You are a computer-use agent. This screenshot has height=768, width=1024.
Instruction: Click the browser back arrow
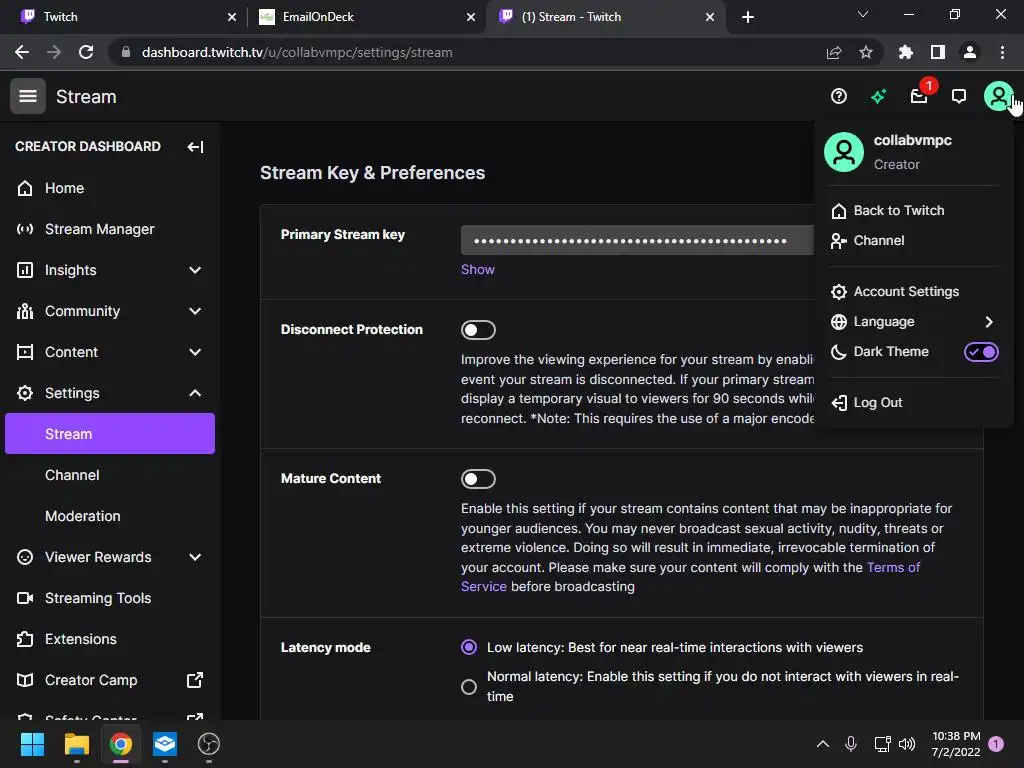pos(22,52)
